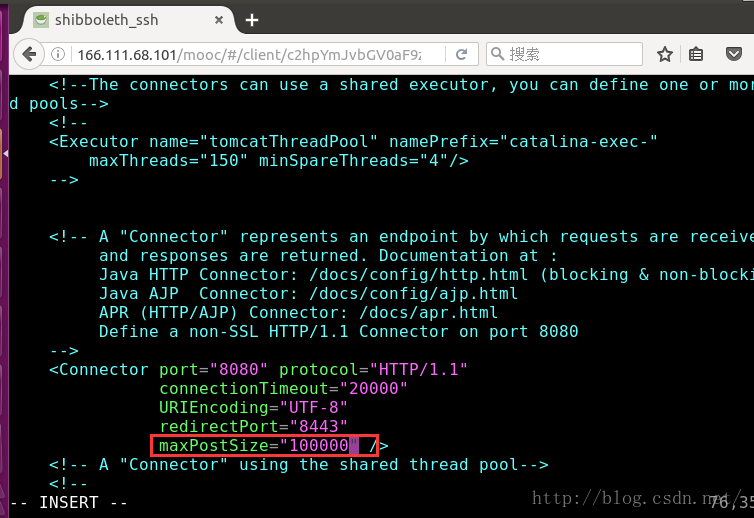Click the "APR (HTTP/AJP) Connector" comment line

298,312
